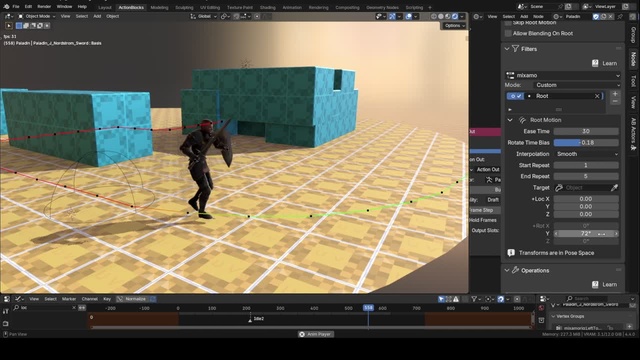Toggle fake user shield for Paladin node tree
Image resolution: width=640 pixels, height=360 pixels.
pyautogui.click(x=596, y=16)
